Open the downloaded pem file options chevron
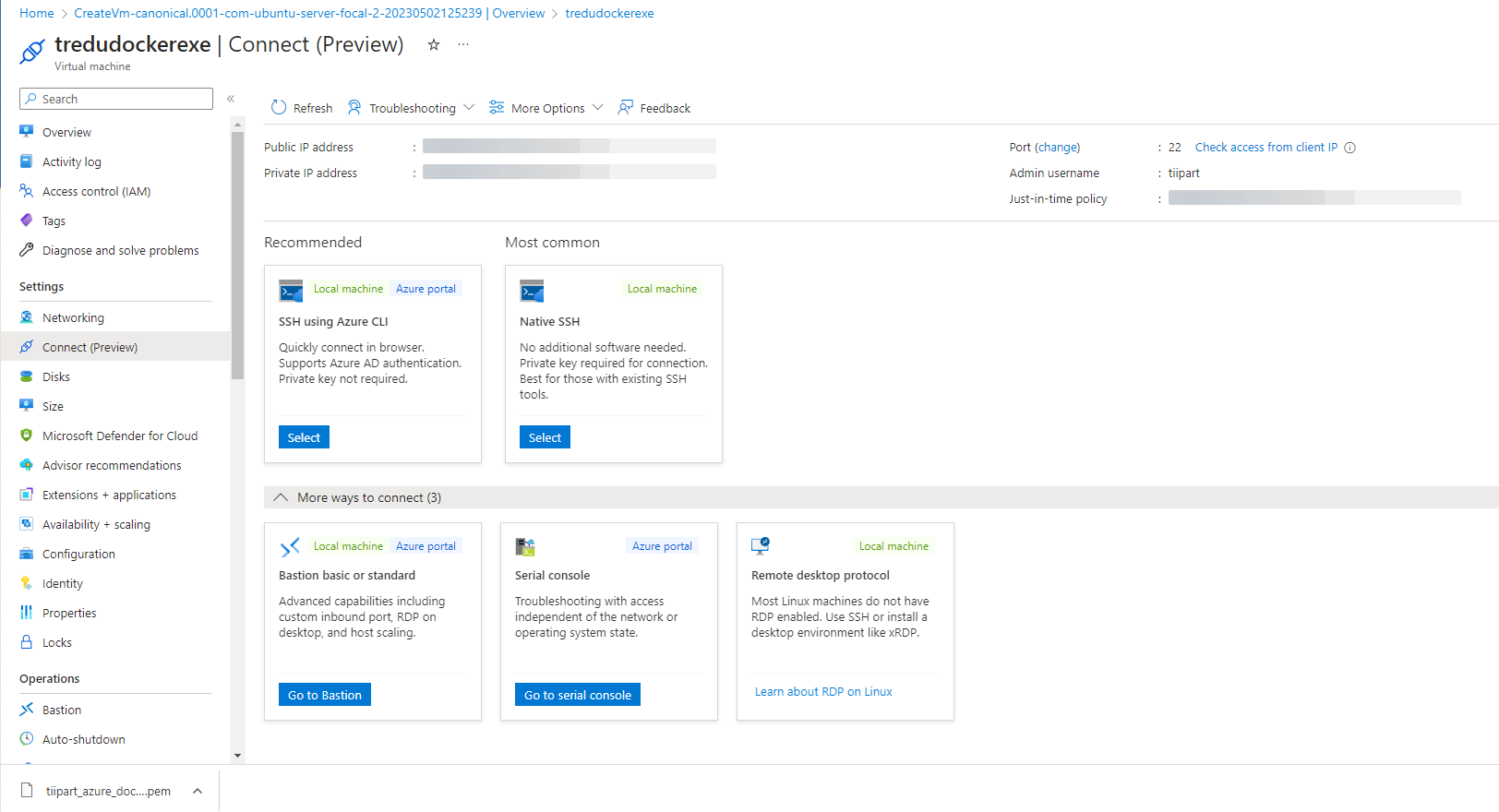This screenshot has height=812, width=1499. point(198,791)
